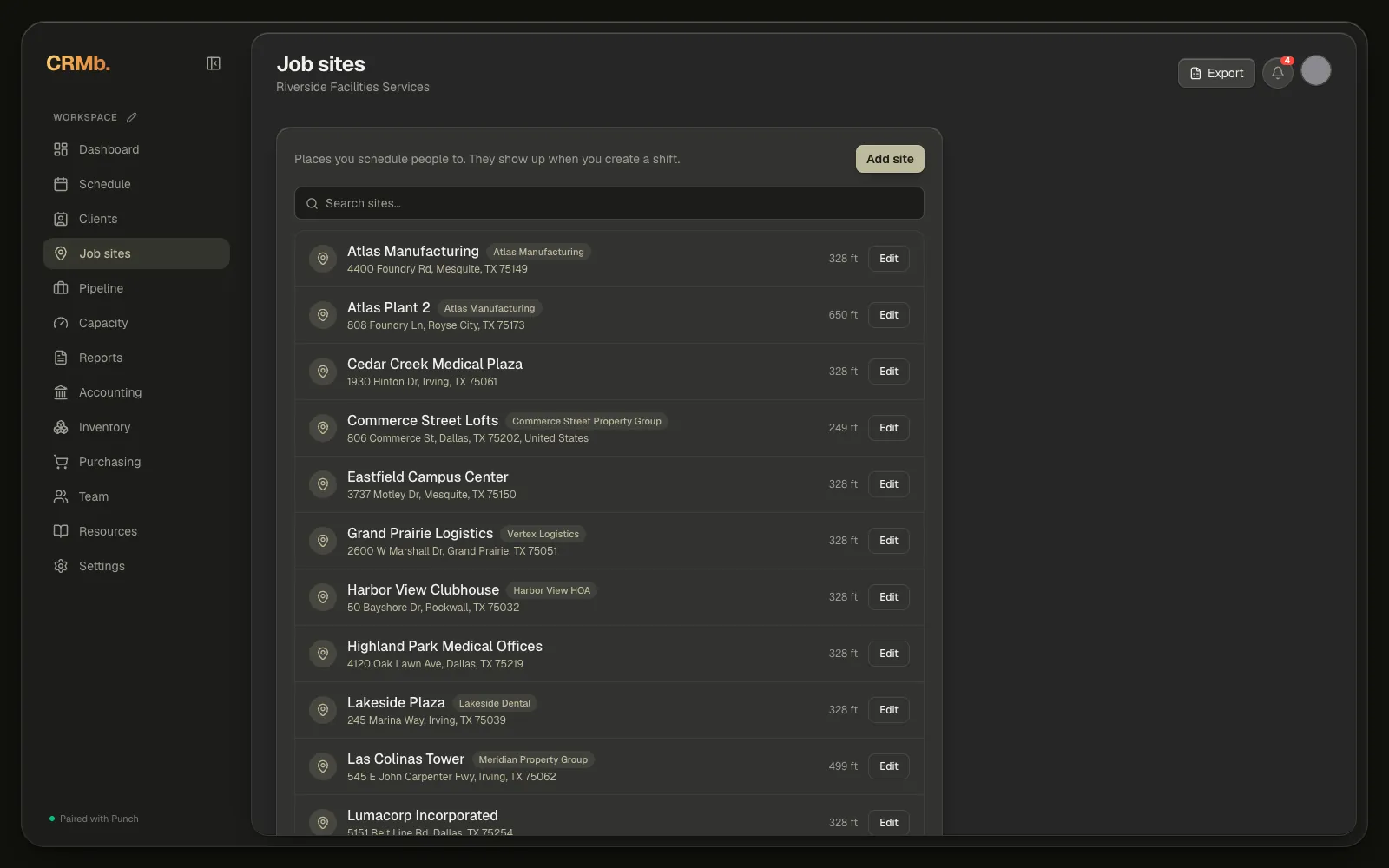The width and height of the screenshot is (1389, 868).
Task: Click the pin icon for Highland Park Medical Offices
Action: [323, 654]
